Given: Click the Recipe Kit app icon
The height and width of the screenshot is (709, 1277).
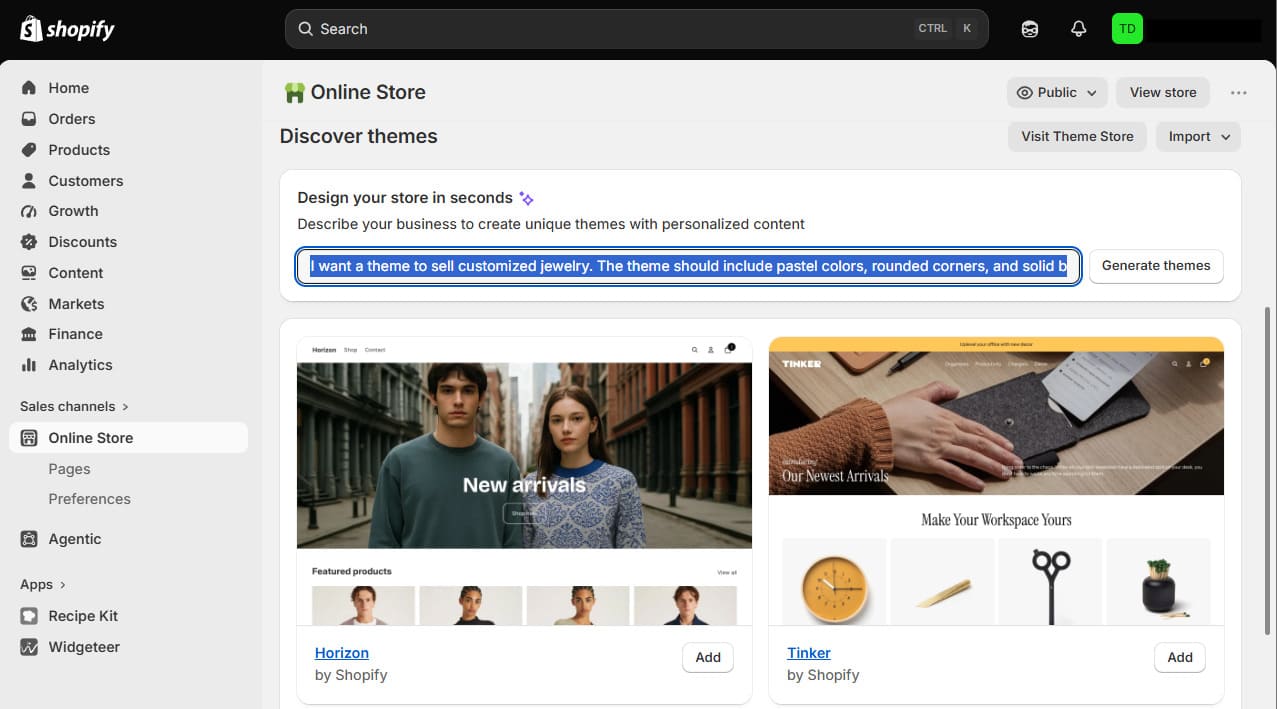Looking at the screenshot, I should [29, 616].
